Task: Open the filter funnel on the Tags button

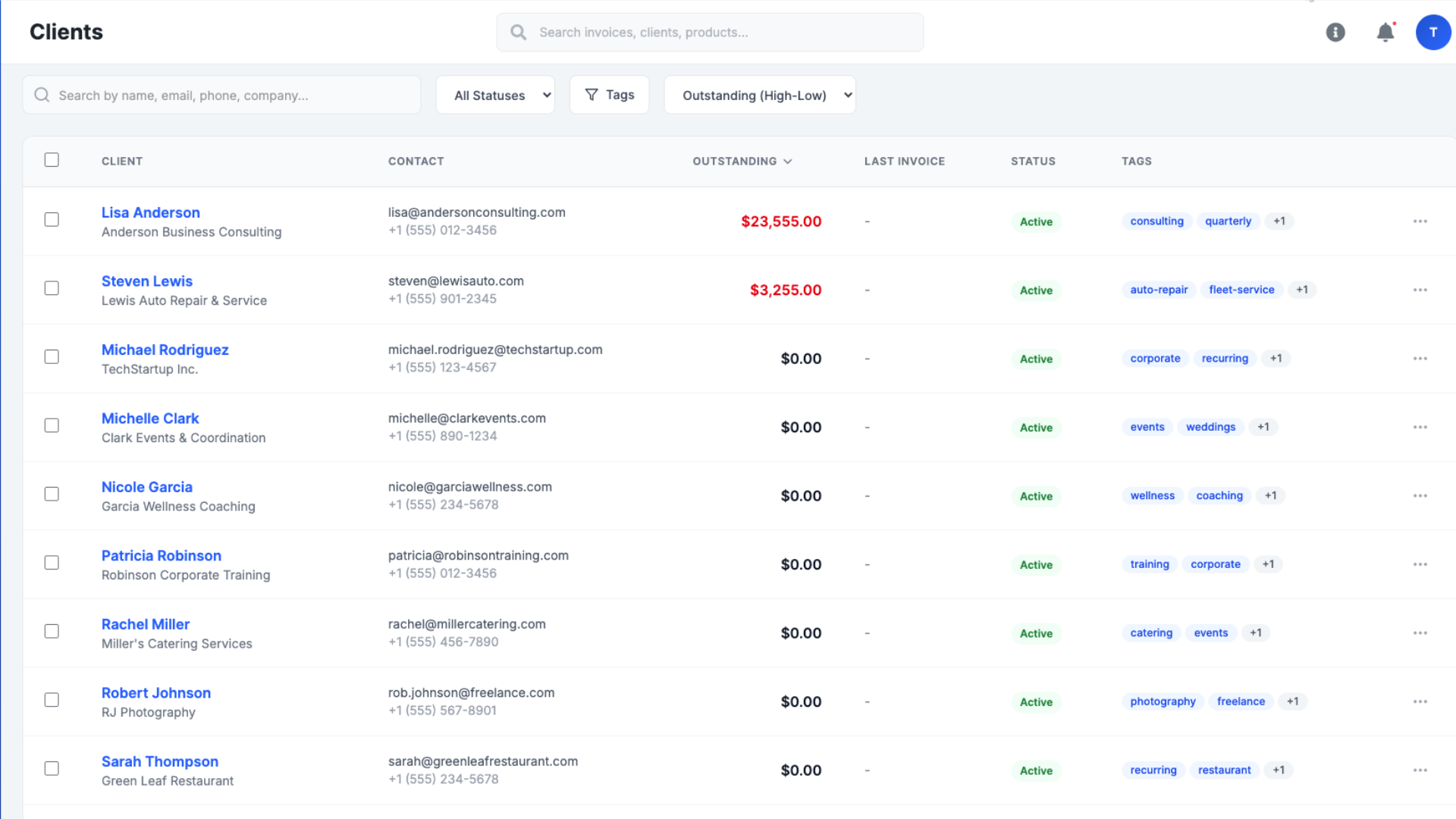Action: [591, 94]
